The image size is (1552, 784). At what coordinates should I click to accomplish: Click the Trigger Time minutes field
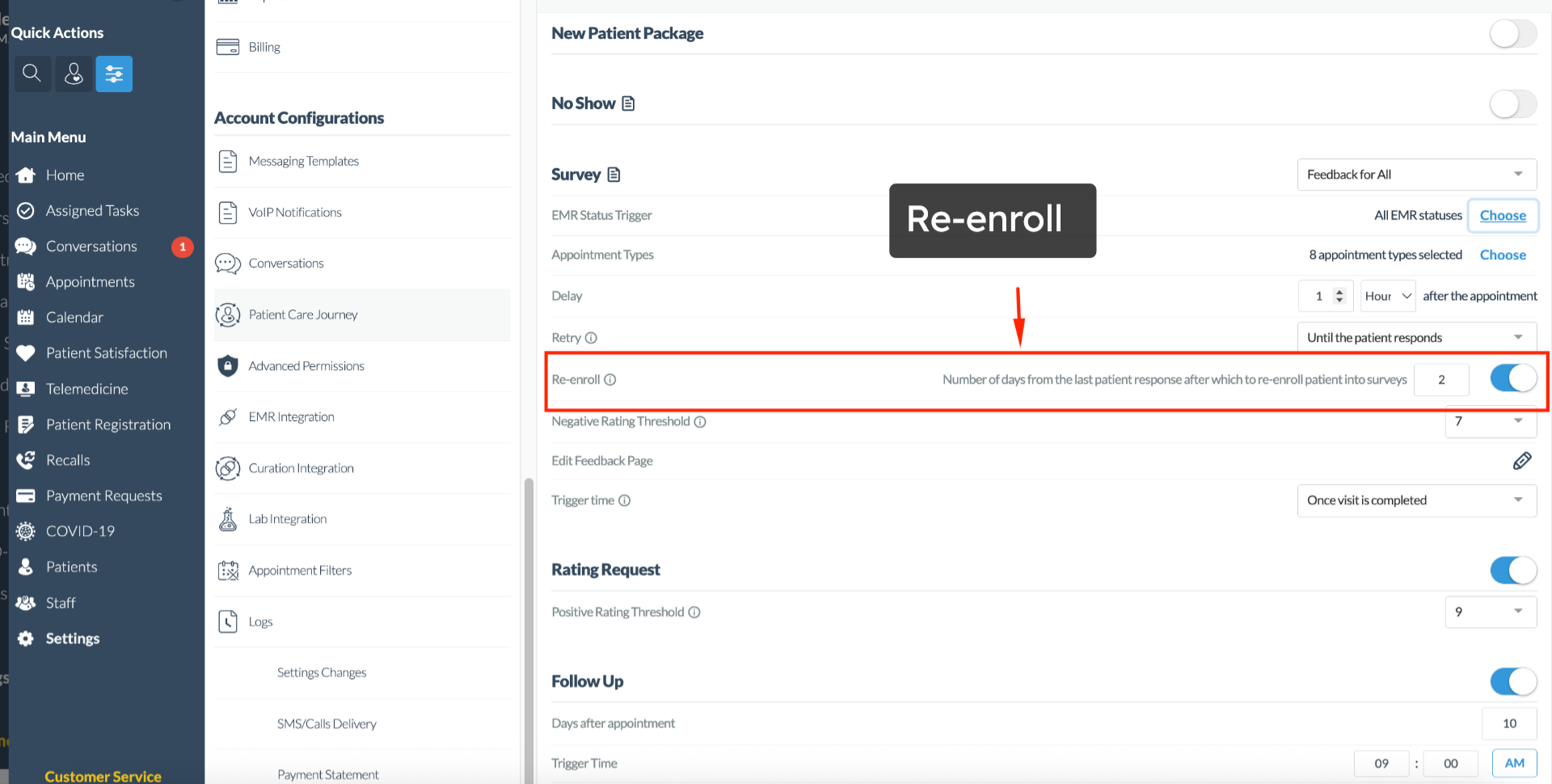pyautogui.click(x=1450, y=763)
